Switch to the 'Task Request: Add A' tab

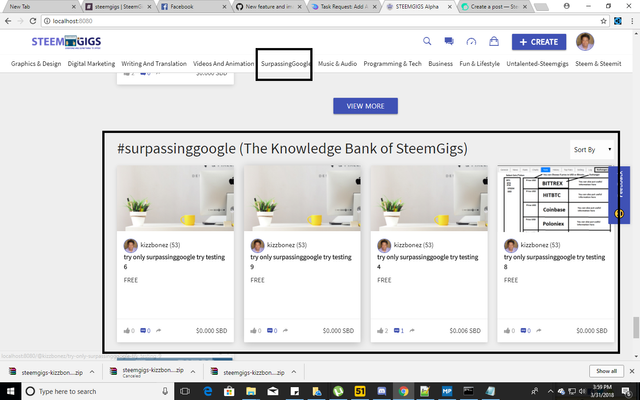point(344,7)
